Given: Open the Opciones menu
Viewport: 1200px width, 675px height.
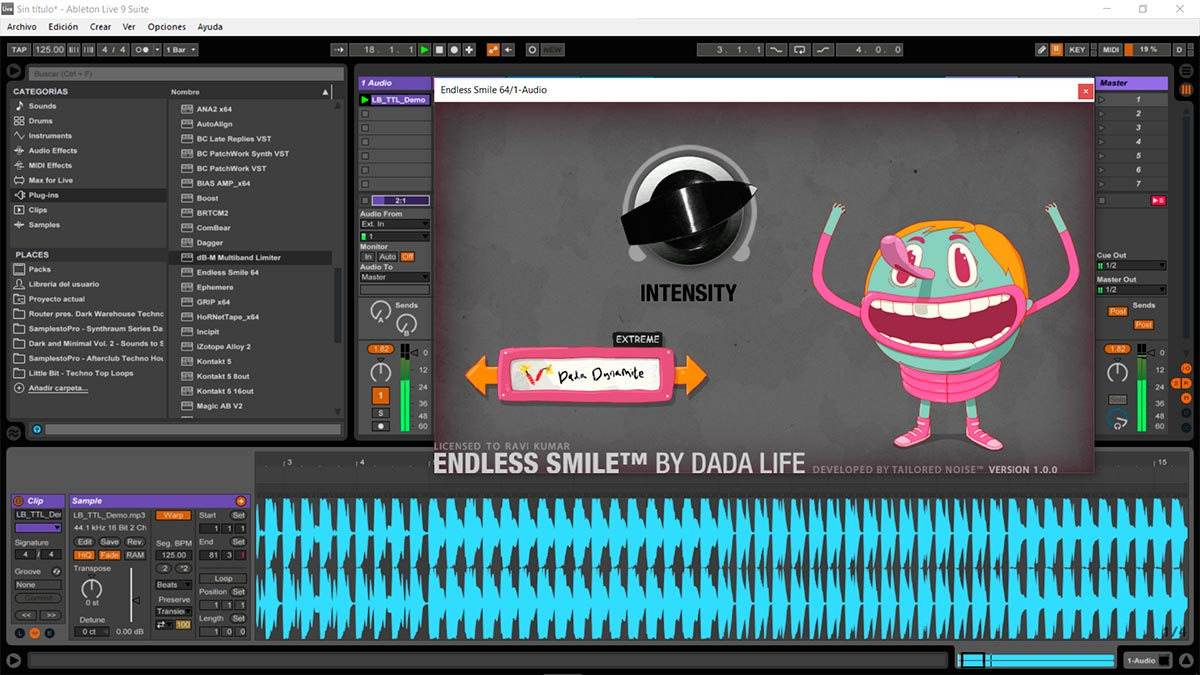Looking at the screenshot, I should point(167,27).
